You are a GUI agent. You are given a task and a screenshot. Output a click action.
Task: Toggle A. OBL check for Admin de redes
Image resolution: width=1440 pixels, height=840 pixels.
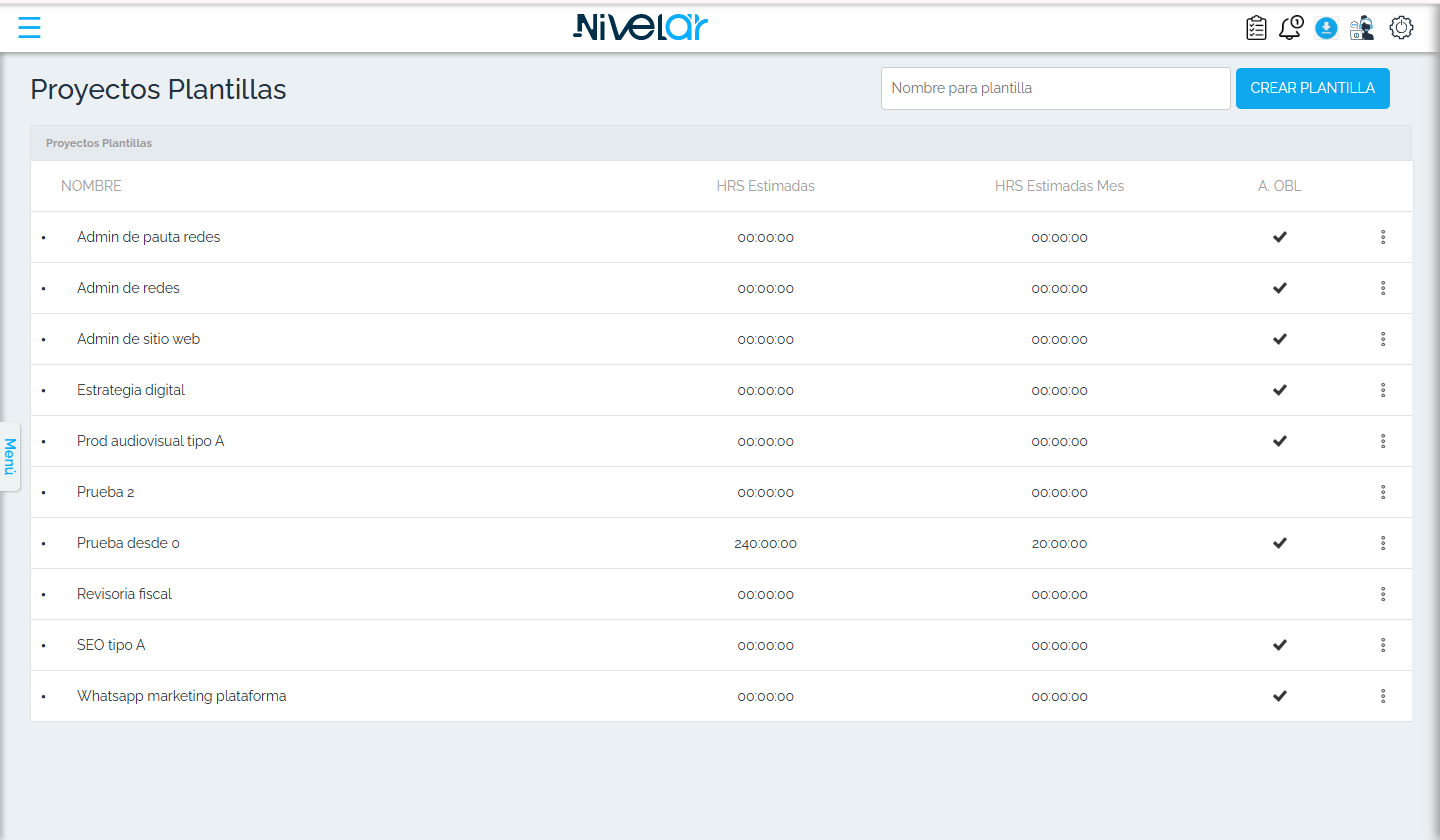pos(1279,288)
